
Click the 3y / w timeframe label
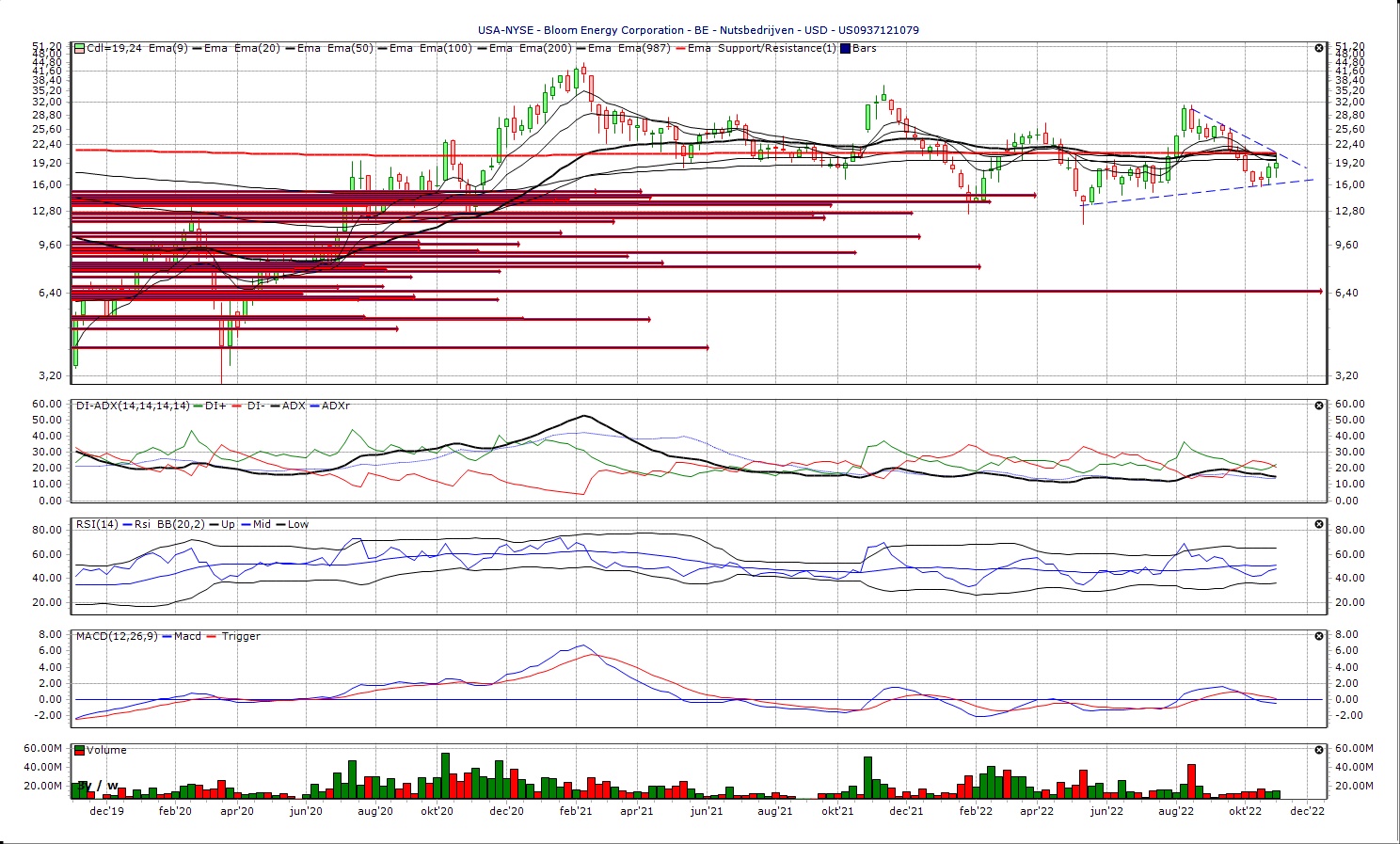(98, 786)
